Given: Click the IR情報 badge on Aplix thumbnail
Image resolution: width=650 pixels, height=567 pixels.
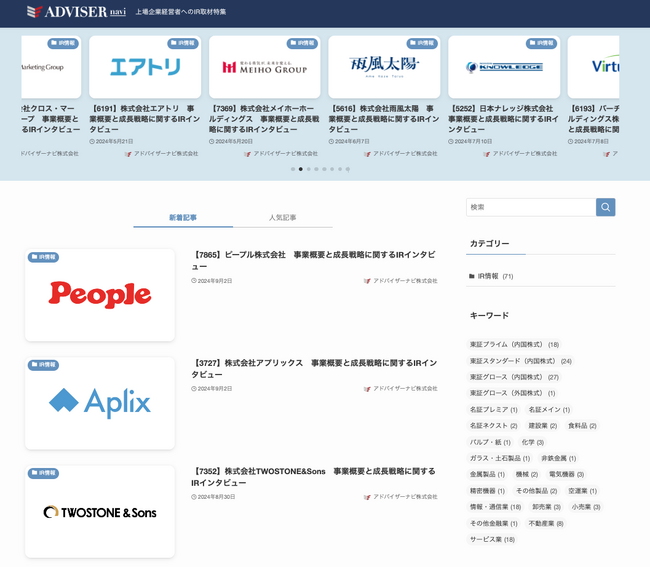Looking at the screenshot, I should (43, 365).
